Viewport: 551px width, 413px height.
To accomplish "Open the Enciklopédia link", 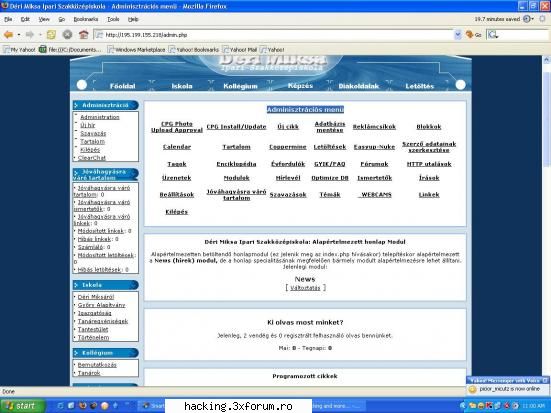I will pyautogui.click(x=236, y=164).
